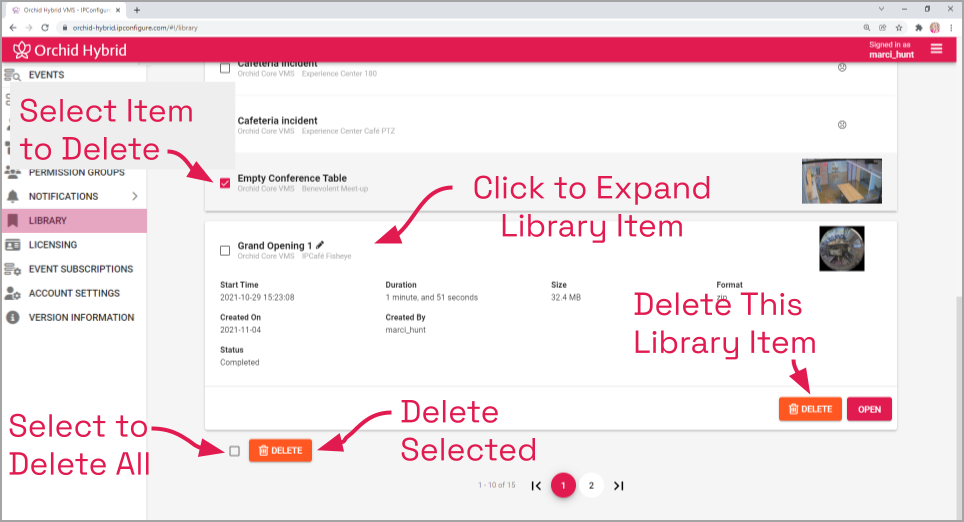Image resolution: width=964 pixels, height=522 pixels.
Task: Click the status icon on the first Cafeteria incident row
Action: [842, 68]
